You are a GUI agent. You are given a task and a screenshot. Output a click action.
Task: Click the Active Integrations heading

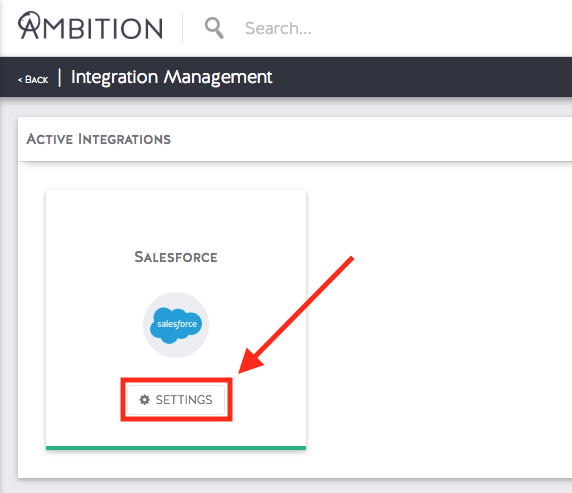(98, 139)
